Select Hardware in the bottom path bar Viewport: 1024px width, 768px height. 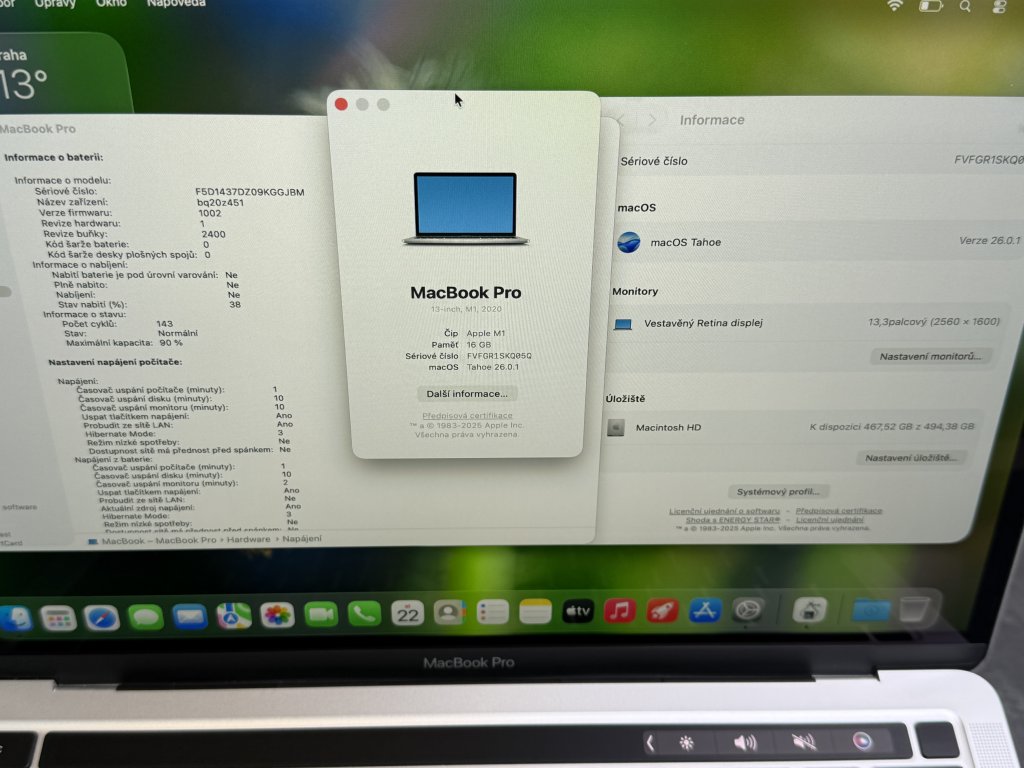pos(248,540)
